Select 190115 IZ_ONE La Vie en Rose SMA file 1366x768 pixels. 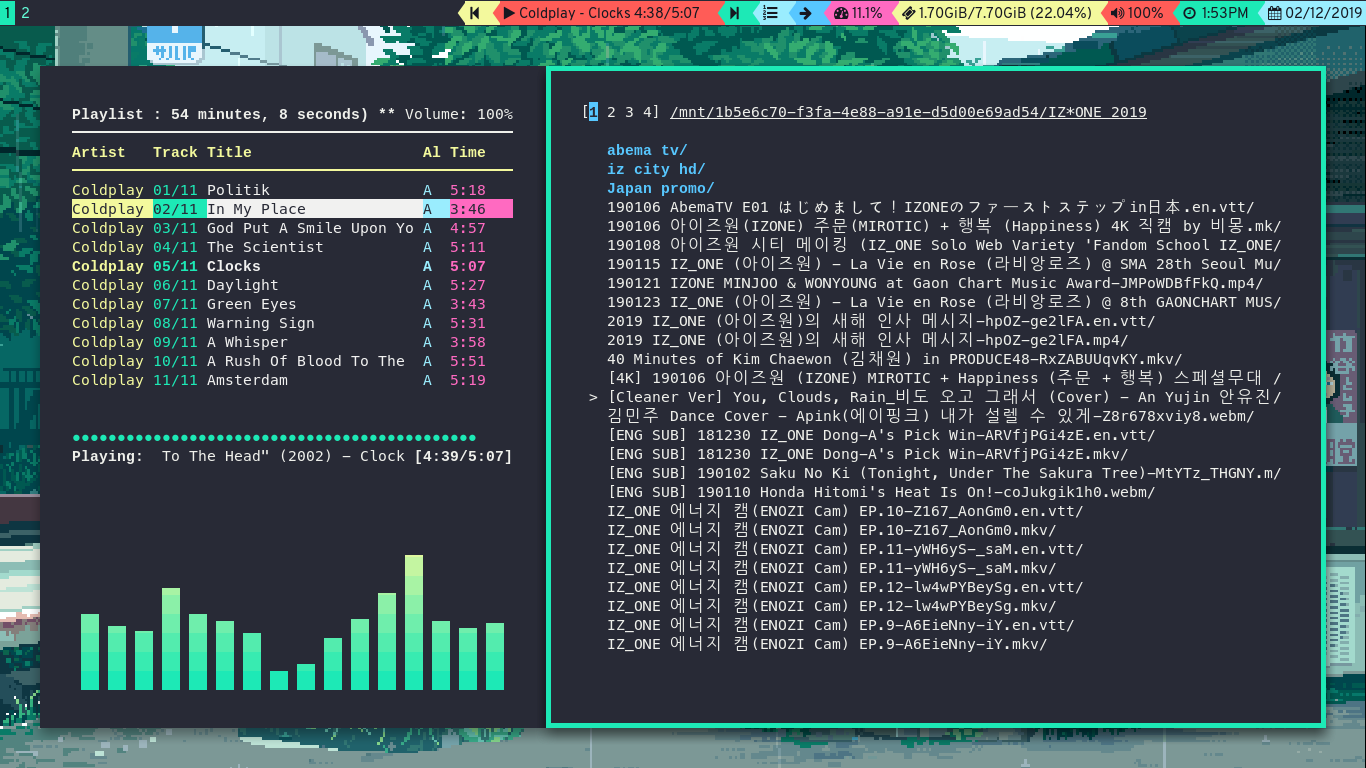click(944, 264)
